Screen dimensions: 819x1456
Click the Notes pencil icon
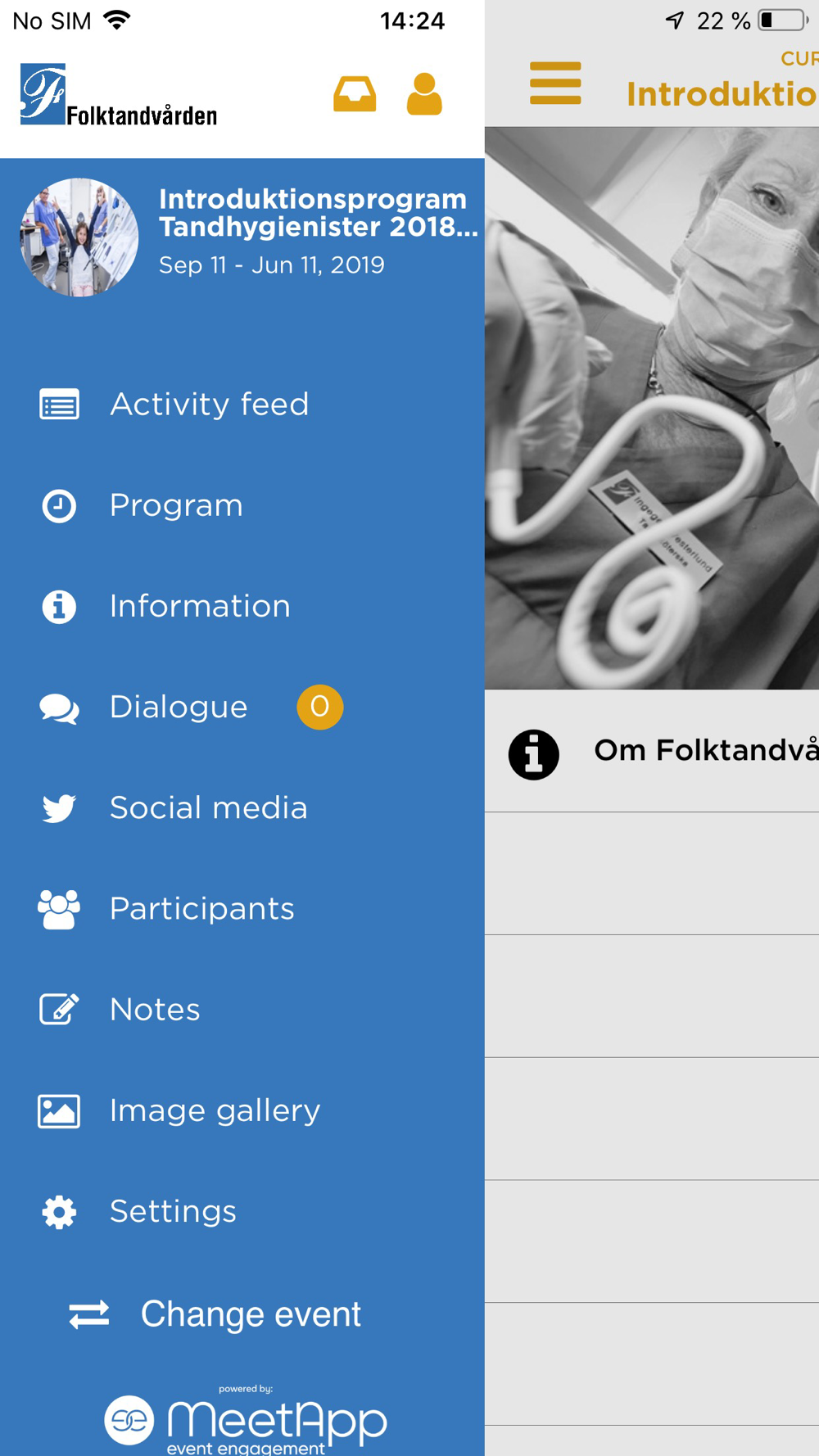point(59,1010)
